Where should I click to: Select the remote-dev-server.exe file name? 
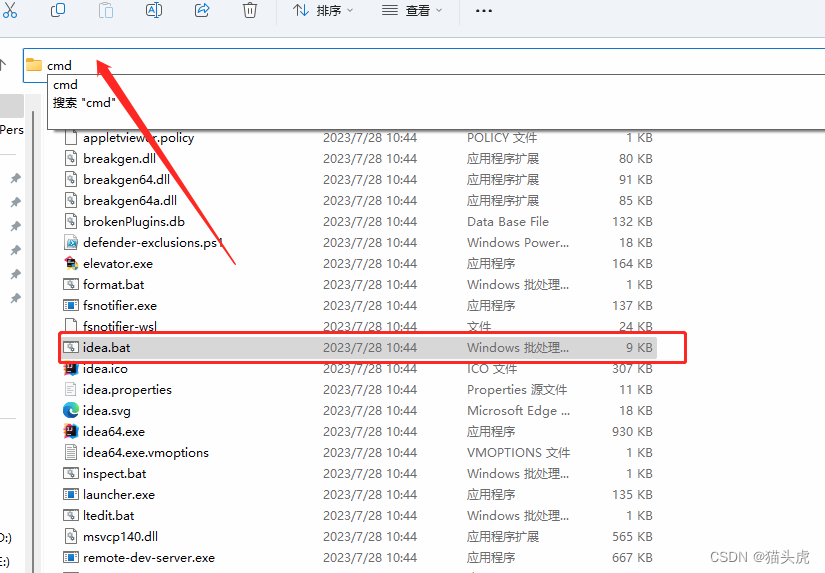pos(149,558)
